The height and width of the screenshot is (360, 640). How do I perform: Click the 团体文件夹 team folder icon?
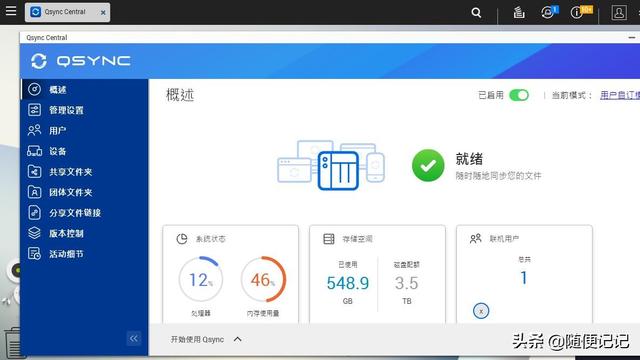34,192
